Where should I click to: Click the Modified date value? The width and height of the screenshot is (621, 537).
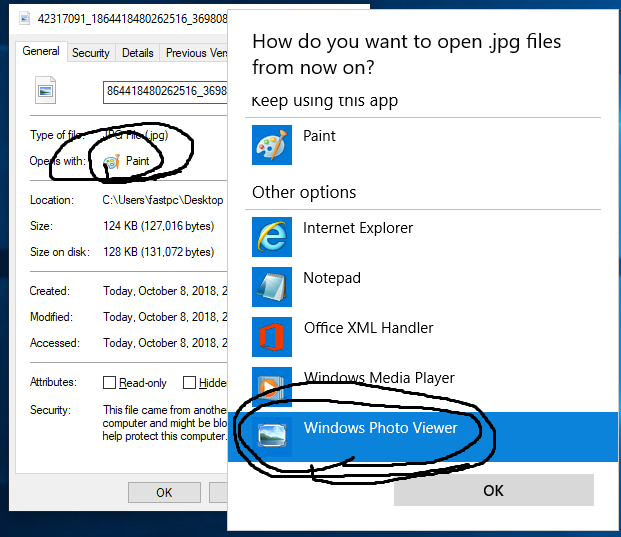(165, 317)
